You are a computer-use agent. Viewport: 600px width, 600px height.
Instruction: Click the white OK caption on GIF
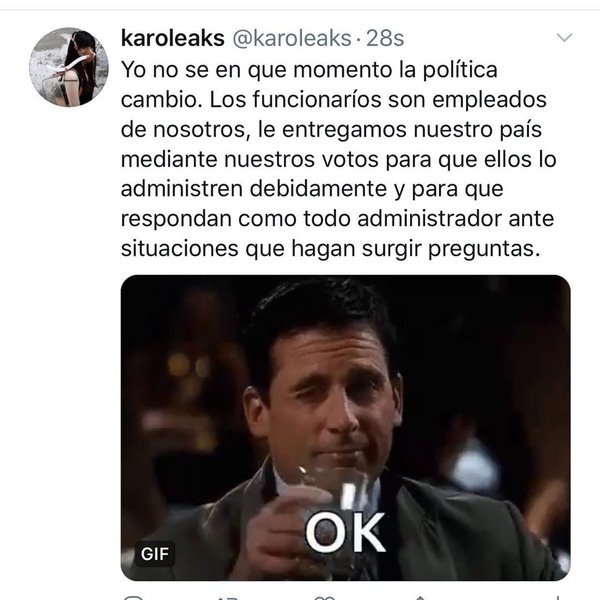pos(345,533)
